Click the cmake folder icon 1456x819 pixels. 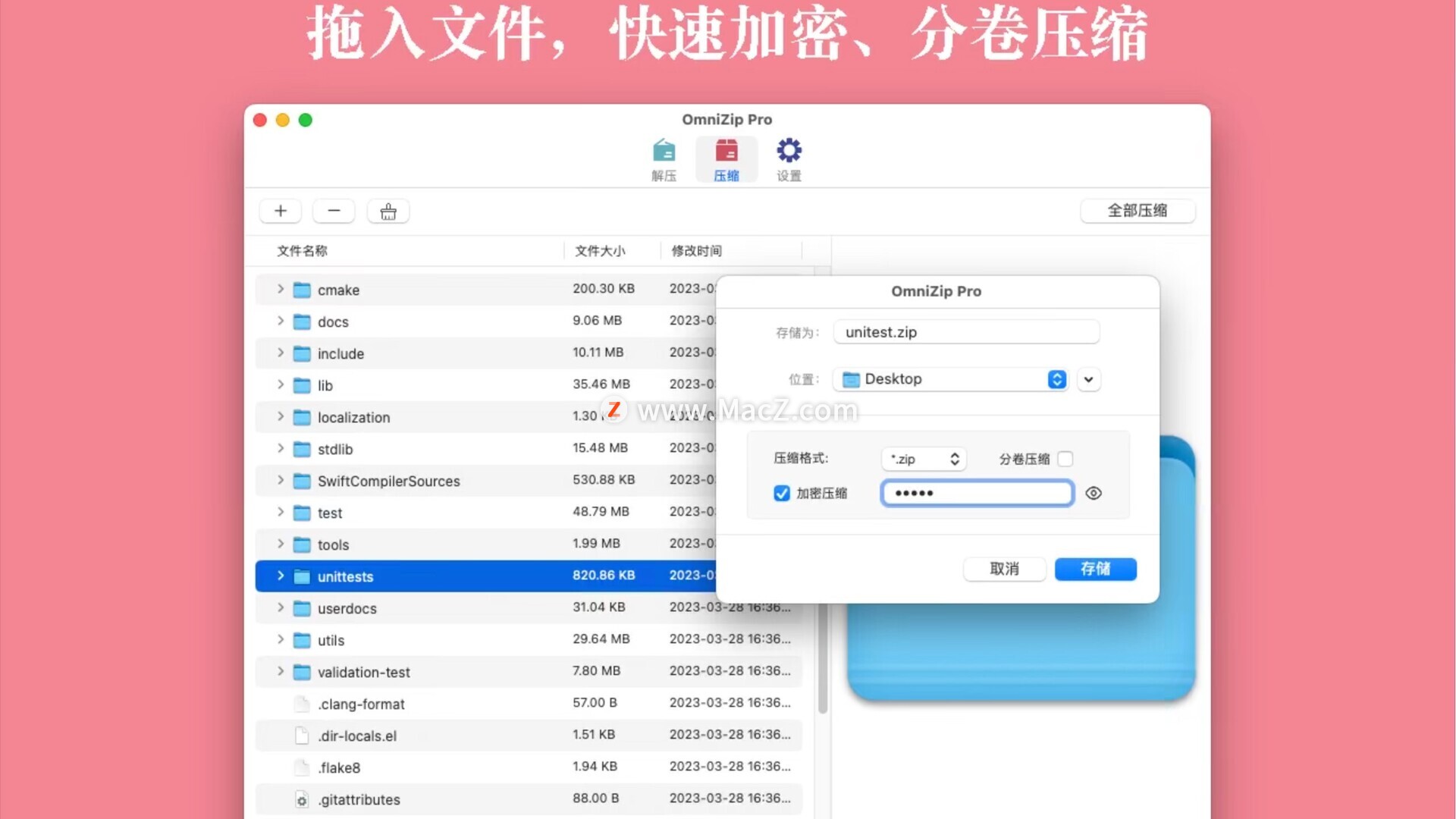(x=302, y=290)
